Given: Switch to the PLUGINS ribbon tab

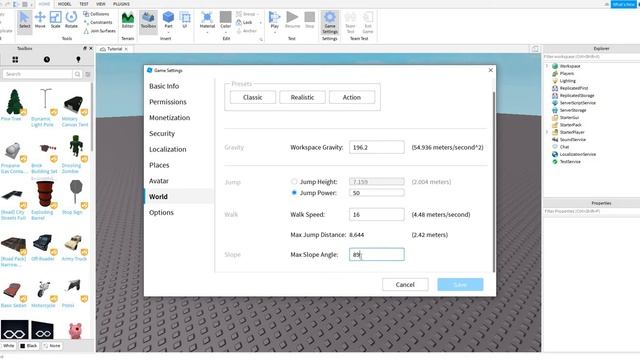Looking at the screenshot, I should coord(121,4).
